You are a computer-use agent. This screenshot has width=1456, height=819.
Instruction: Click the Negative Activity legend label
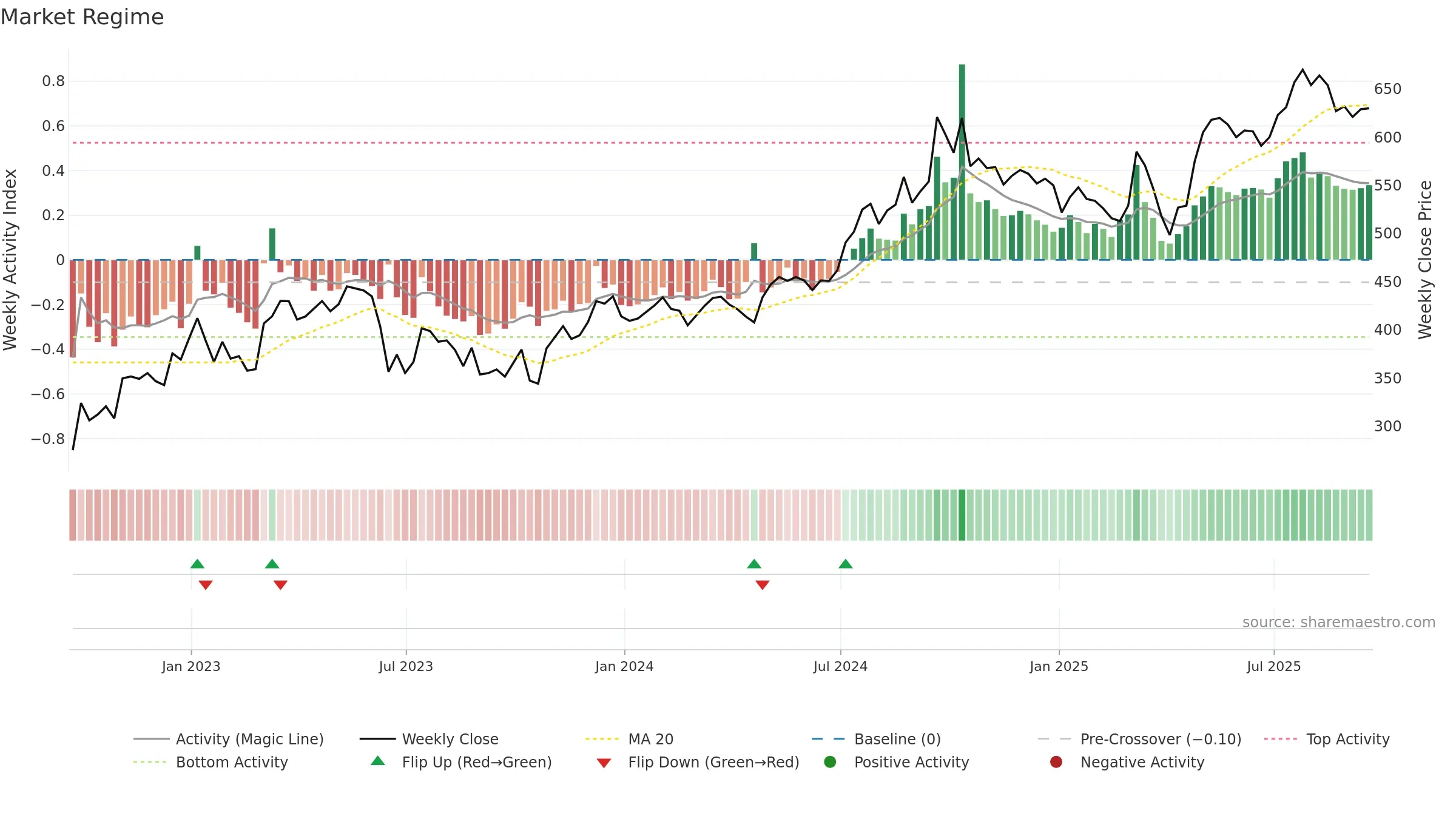pos(1142,762)
